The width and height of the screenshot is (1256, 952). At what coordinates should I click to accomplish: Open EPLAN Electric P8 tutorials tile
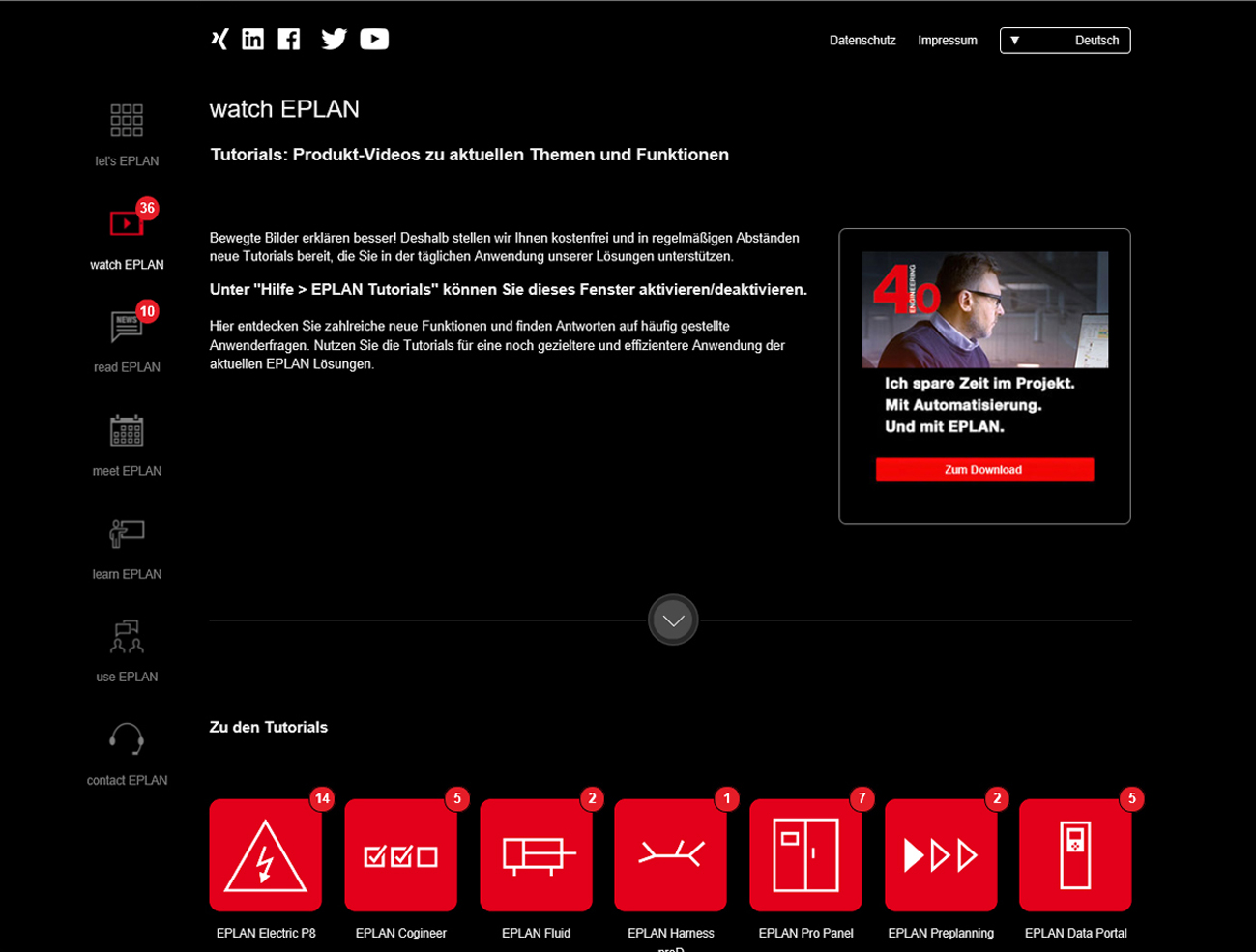[266, 855]
